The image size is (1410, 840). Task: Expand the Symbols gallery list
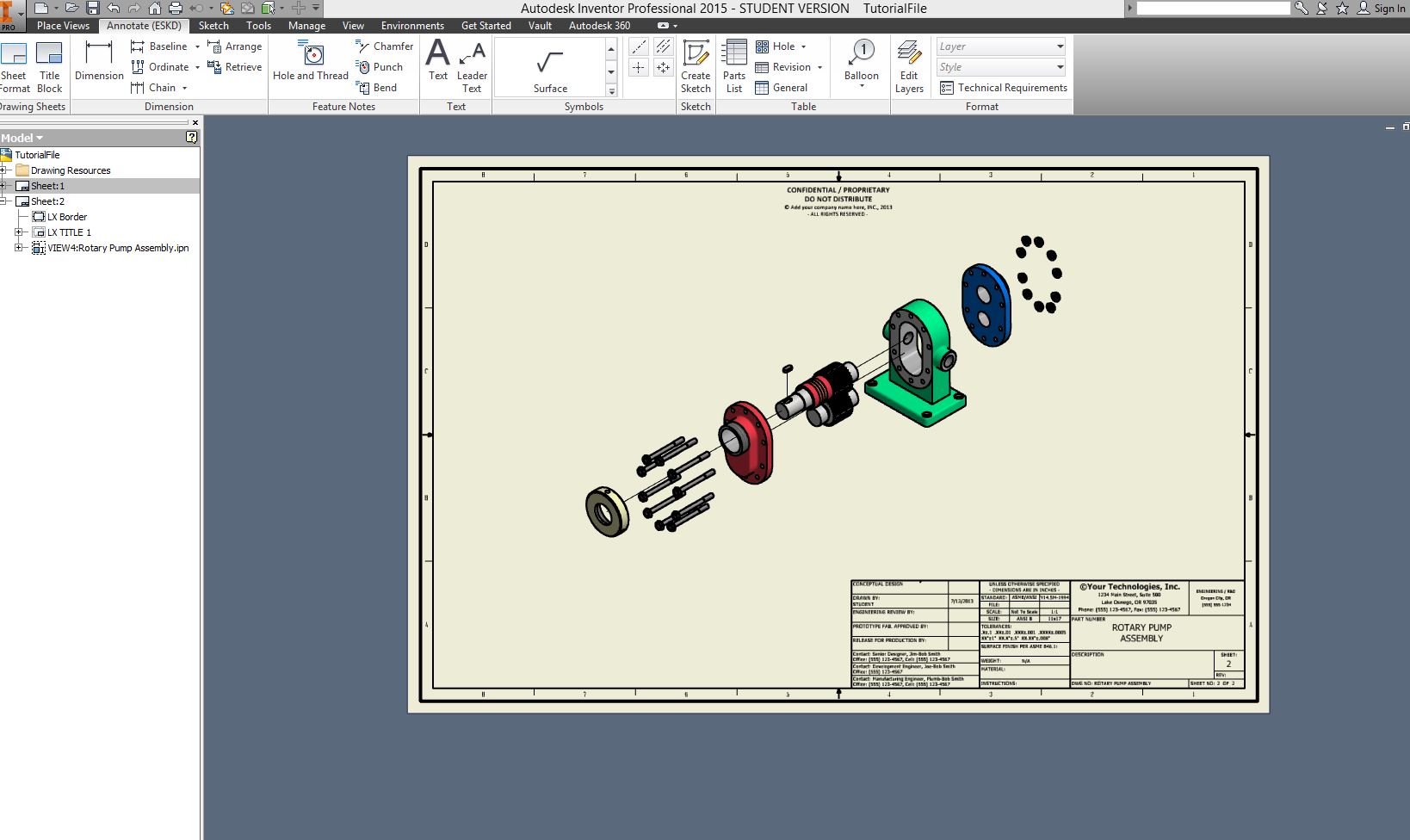(x=611, y=90)
